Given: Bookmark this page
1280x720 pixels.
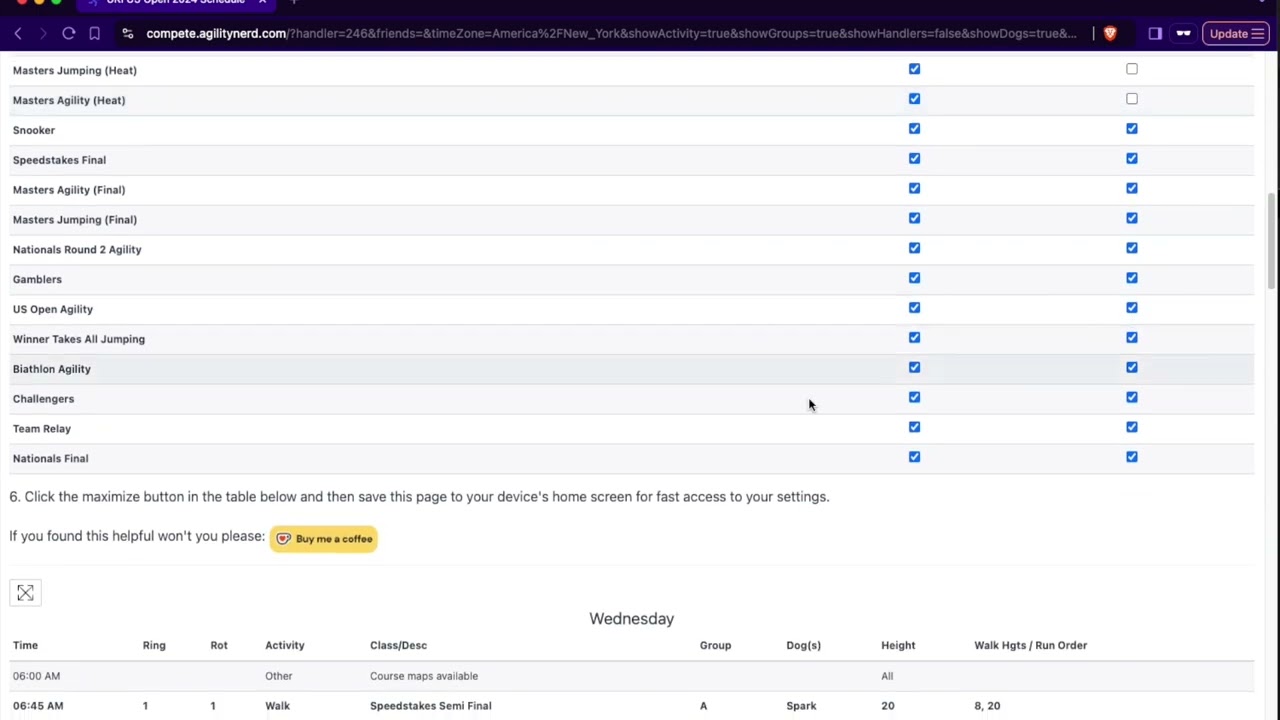Looking at the screenshot, I should (94, 34).
